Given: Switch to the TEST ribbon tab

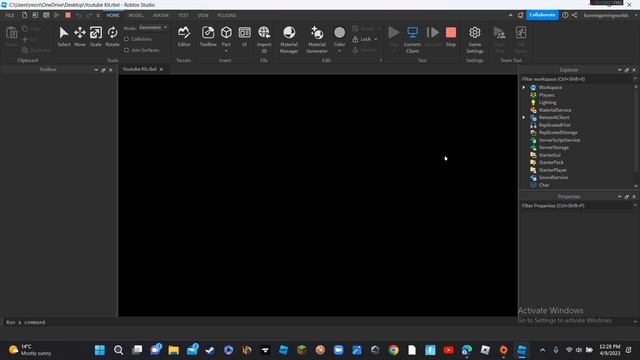Looking at the screenshot, I should tap(183, 15).
